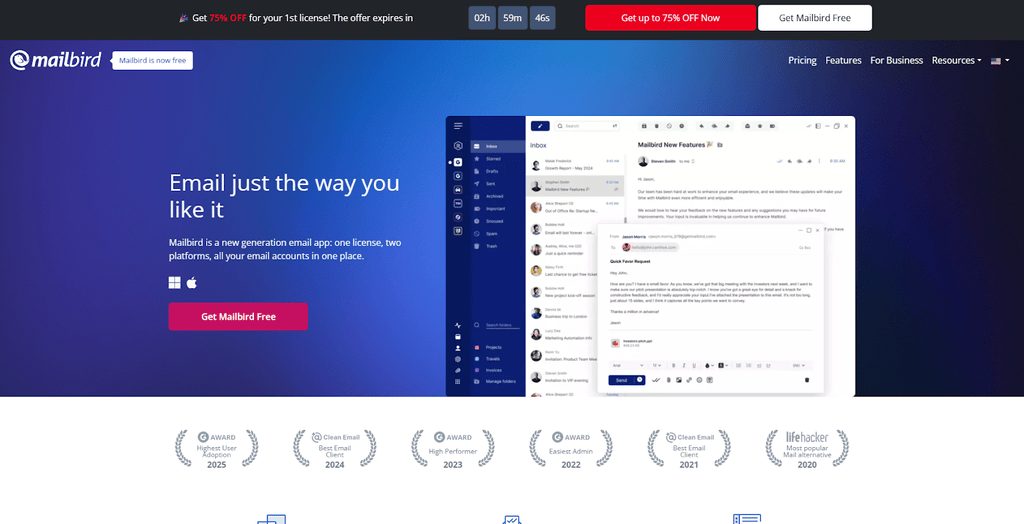The image size is (1024, 524).
Task: Click the Highest User Adoption 2025 award badge
Action: 216,449
